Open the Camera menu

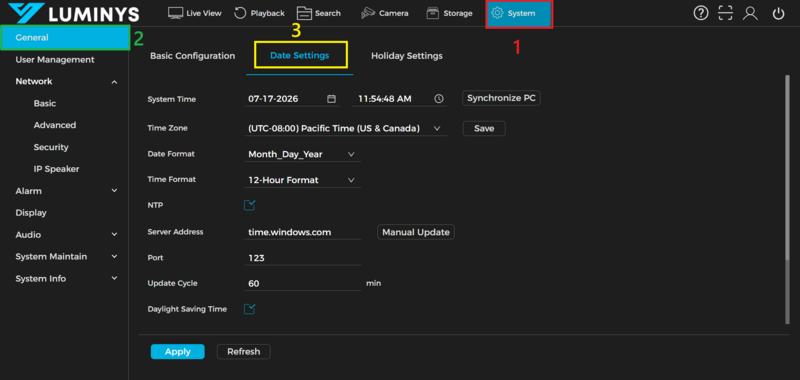(385, 13)
